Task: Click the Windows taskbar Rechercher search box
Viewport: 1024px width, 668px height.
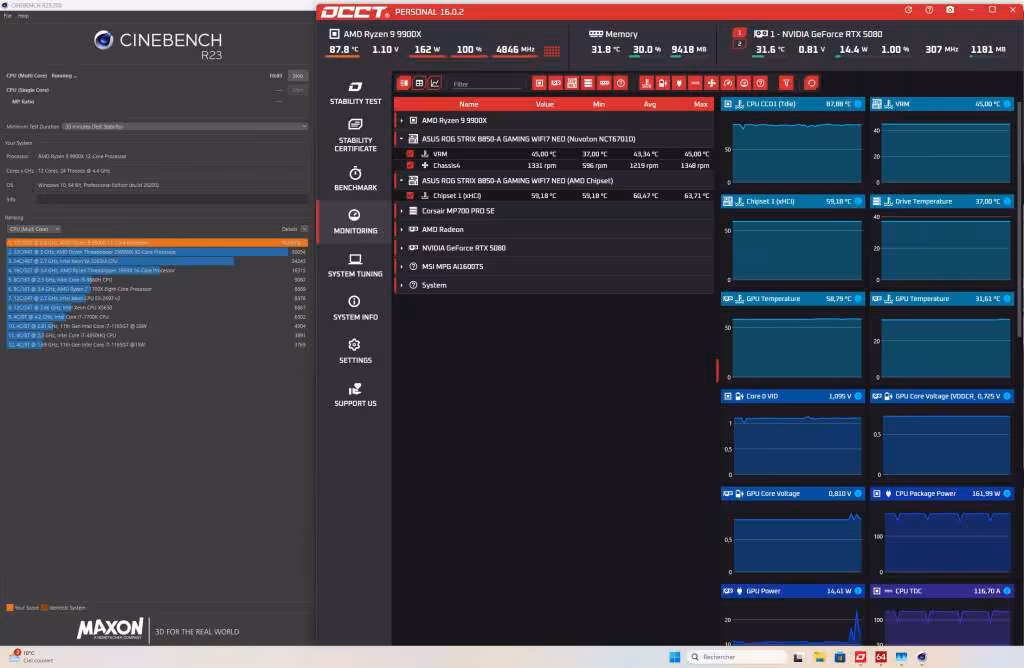Action: [738, 657]
